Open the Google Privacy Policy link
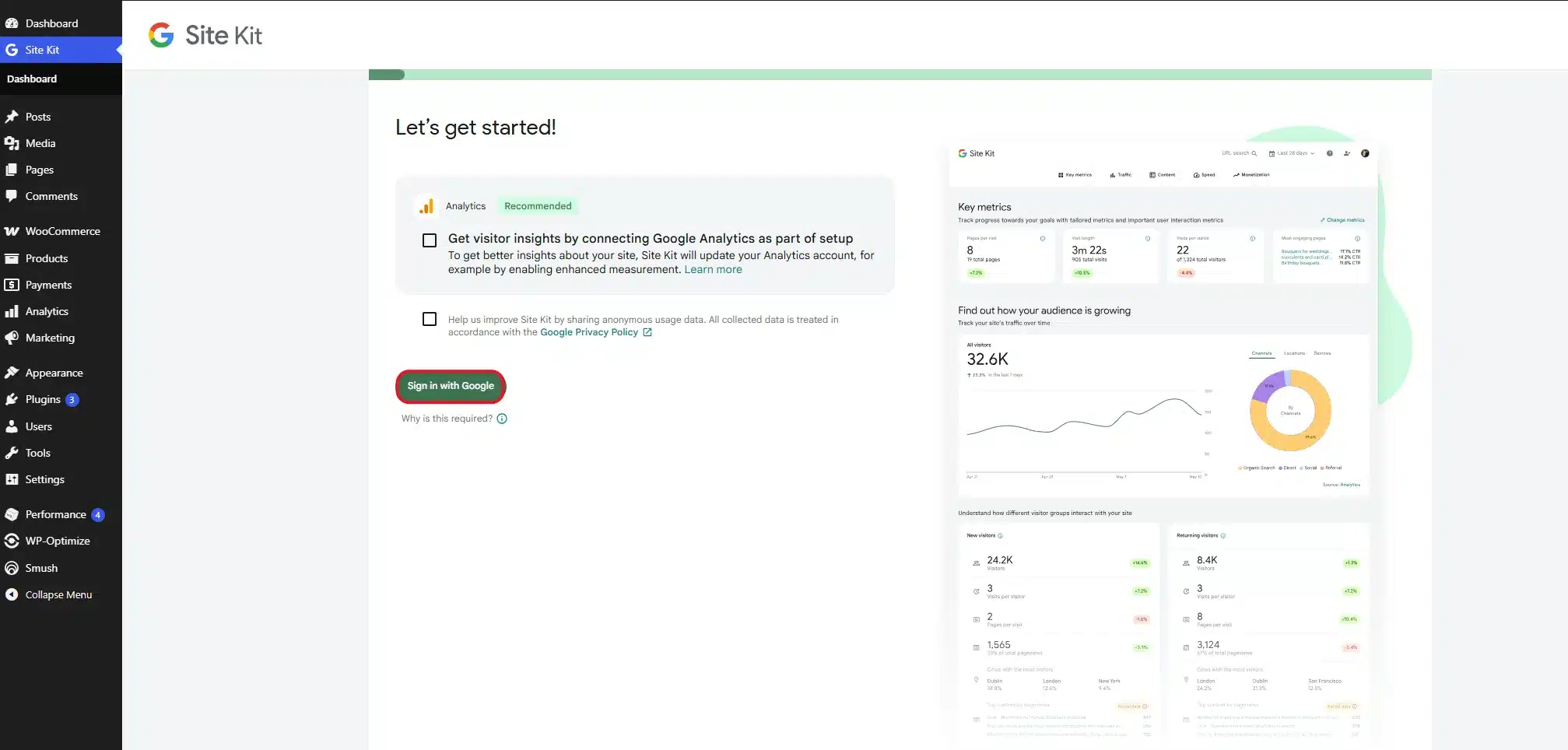This screenshot has height=750, width=1568. pyautogui.click(x=589, y=332)
